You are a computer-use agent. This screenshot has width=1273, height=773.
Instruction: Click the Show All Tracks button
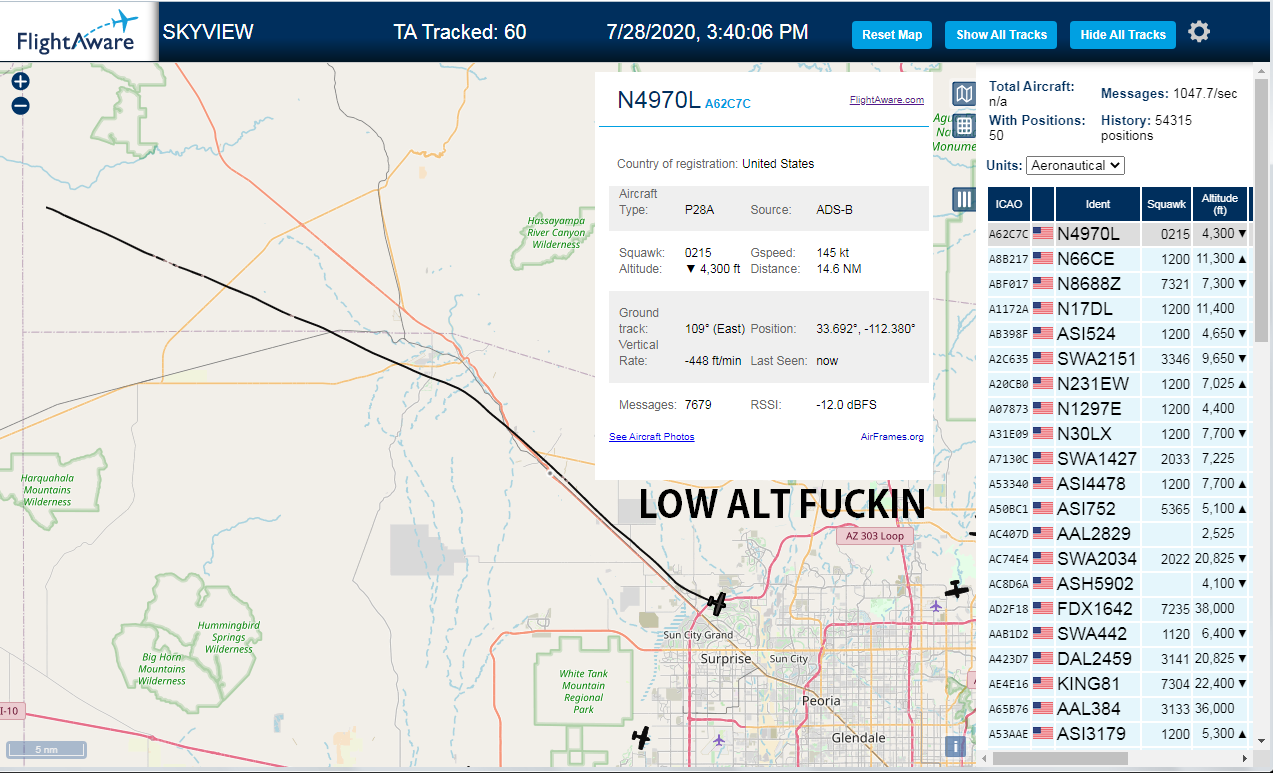click(x=1001, y=34)
